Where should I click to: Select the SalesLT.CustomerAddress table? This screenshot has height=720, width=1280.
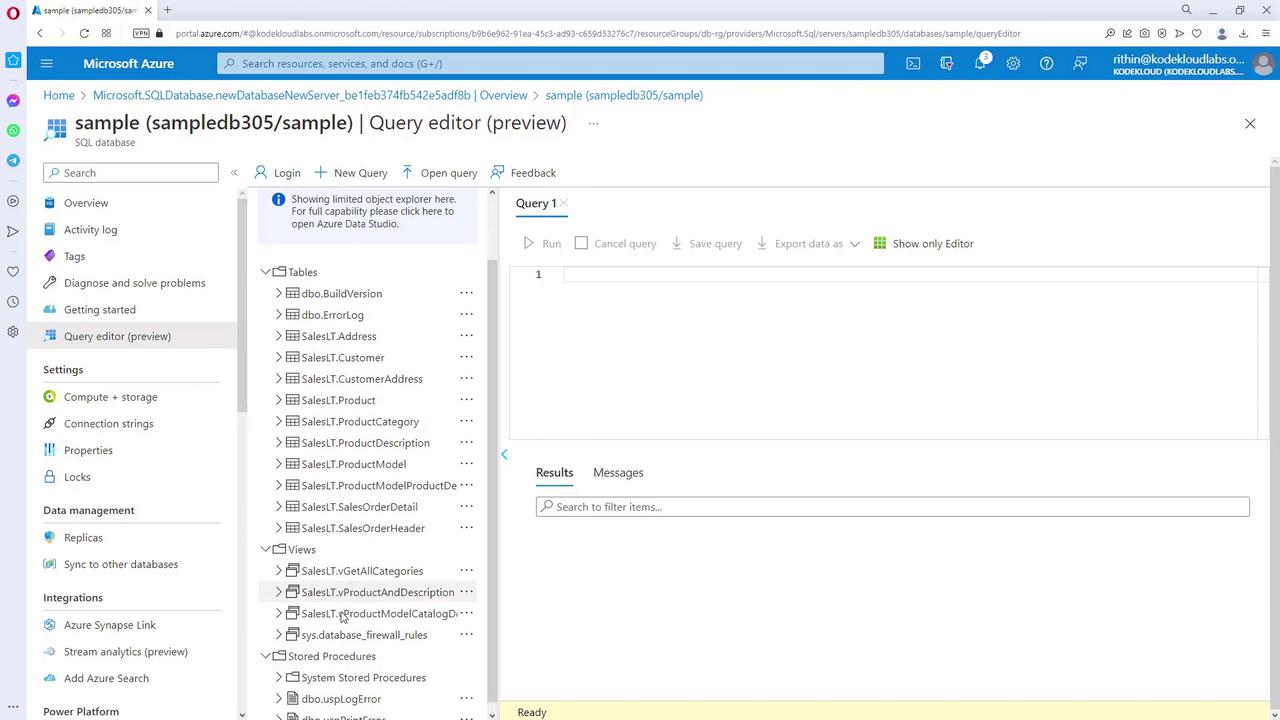point(362,379)
